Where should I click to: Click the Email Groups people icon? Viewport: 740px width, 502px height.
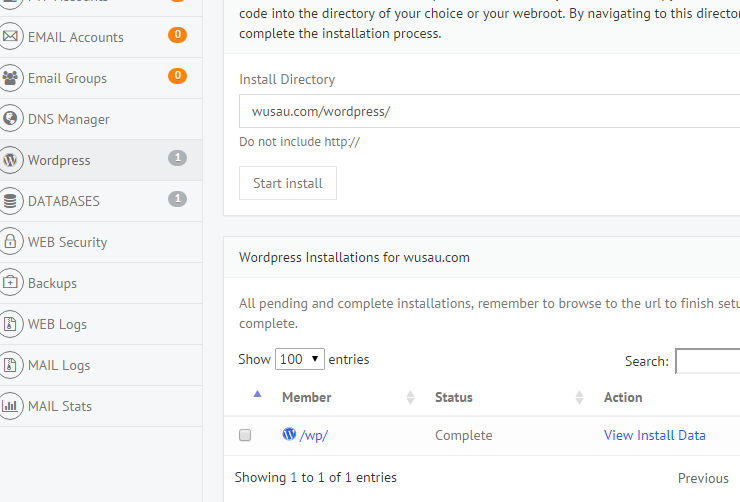tap(10, 78)
